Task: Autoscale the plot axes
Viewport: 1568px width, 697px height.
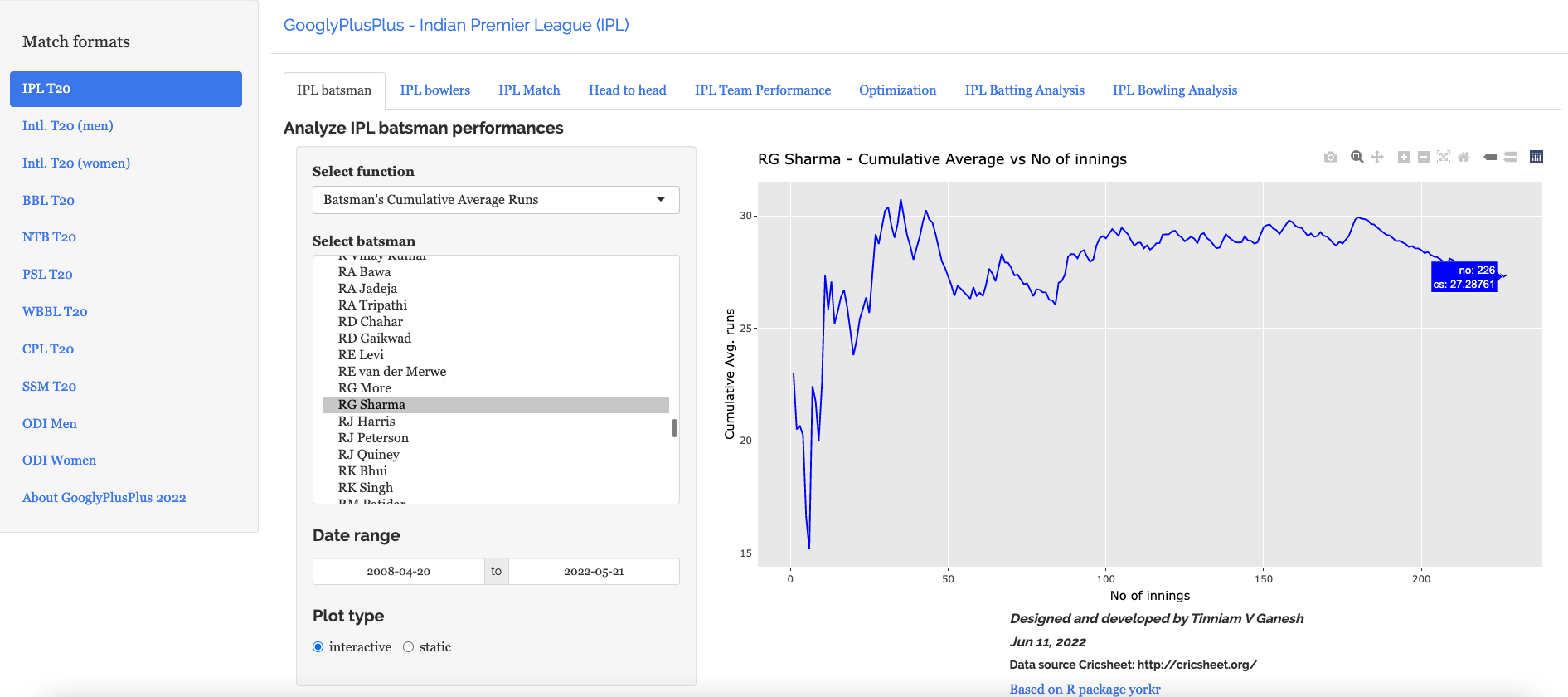Action: (x=1444, y=157)
